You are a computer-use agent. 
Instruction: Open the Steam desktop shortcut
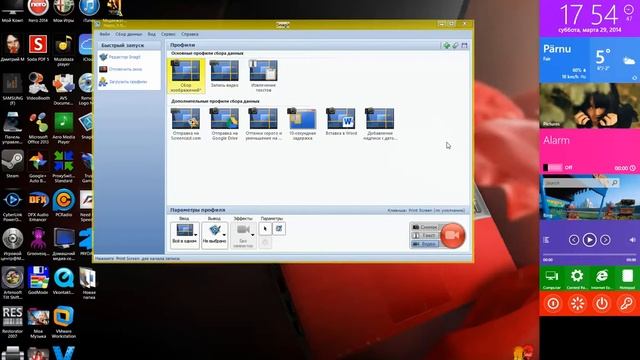point(13,164)
